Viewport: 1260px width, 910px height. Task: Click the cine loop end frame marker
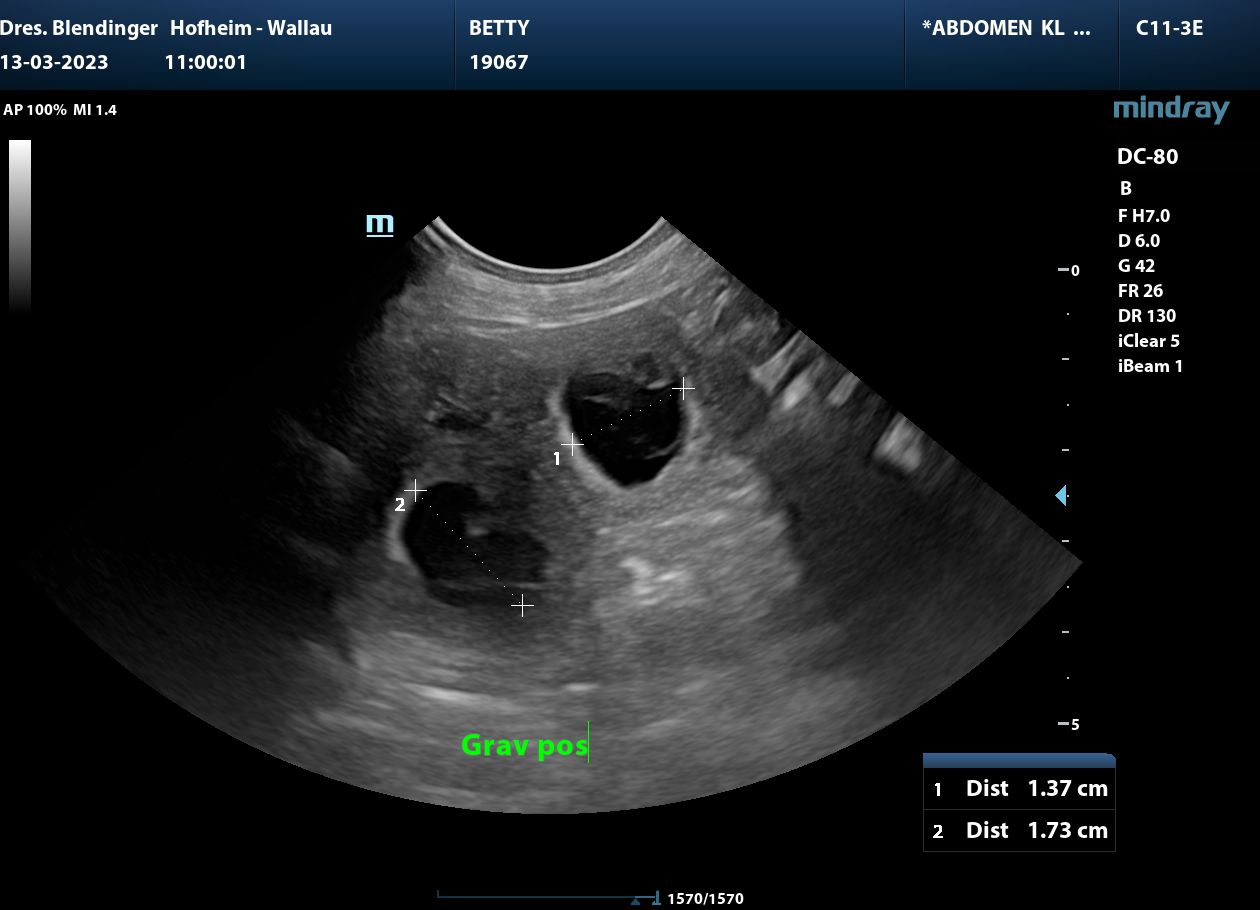tap(656, 898)
